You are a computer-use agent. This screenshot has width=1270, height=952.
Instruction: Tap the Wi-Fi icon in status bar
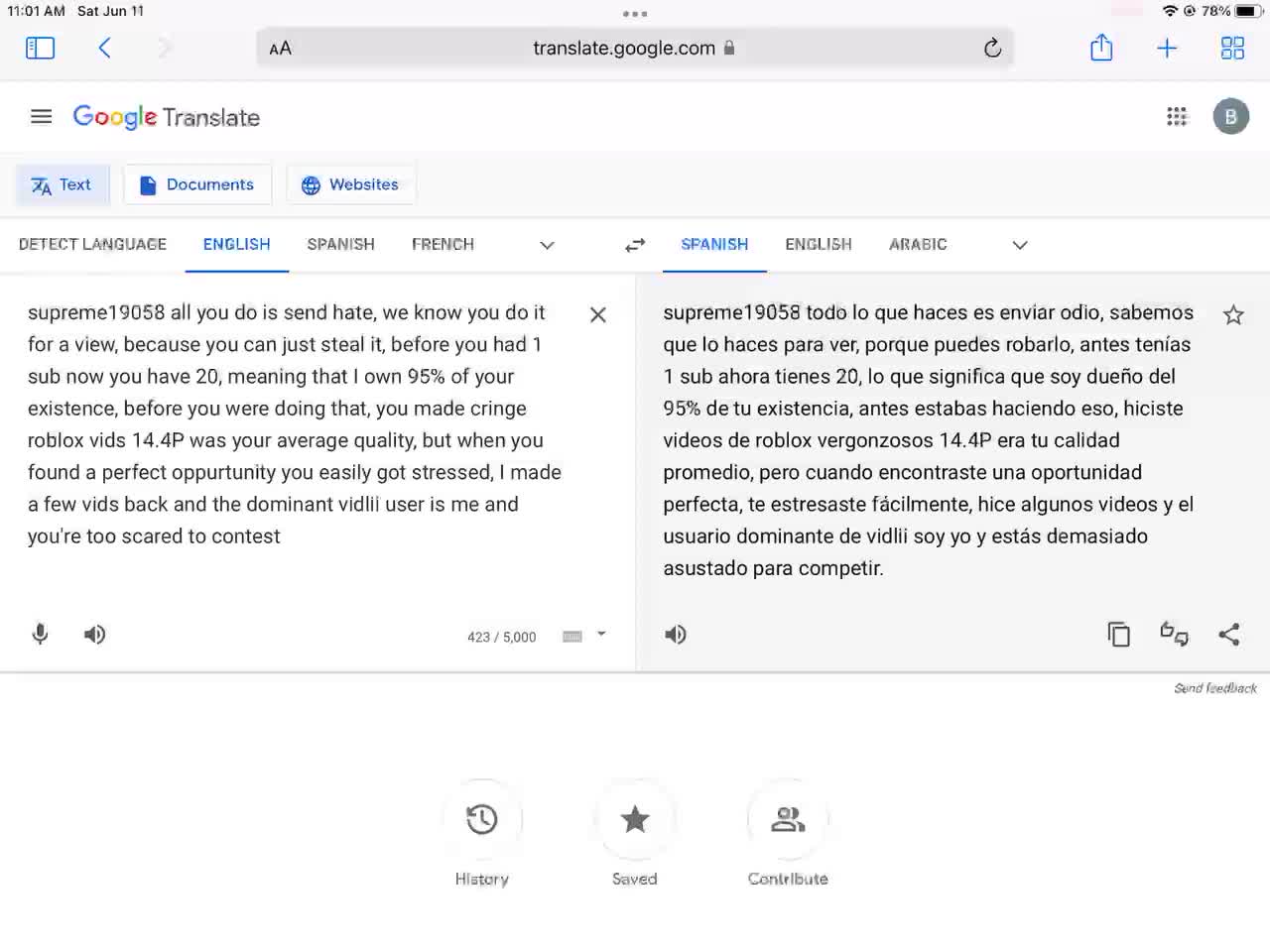pyautogui.click(x=1170, y=11)
